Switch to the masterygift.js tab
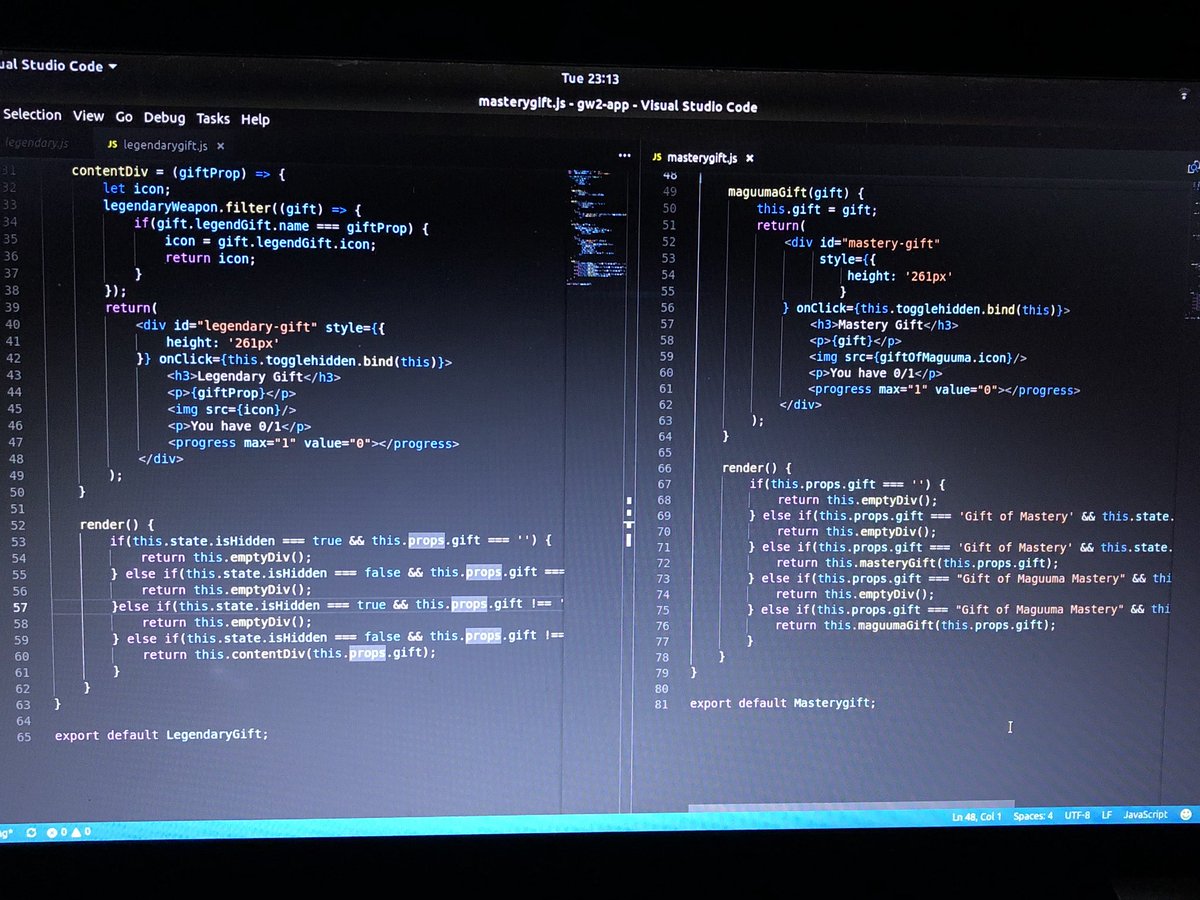Image resolution: width=1200 pixels, height=900 pixels. (700, 157)
